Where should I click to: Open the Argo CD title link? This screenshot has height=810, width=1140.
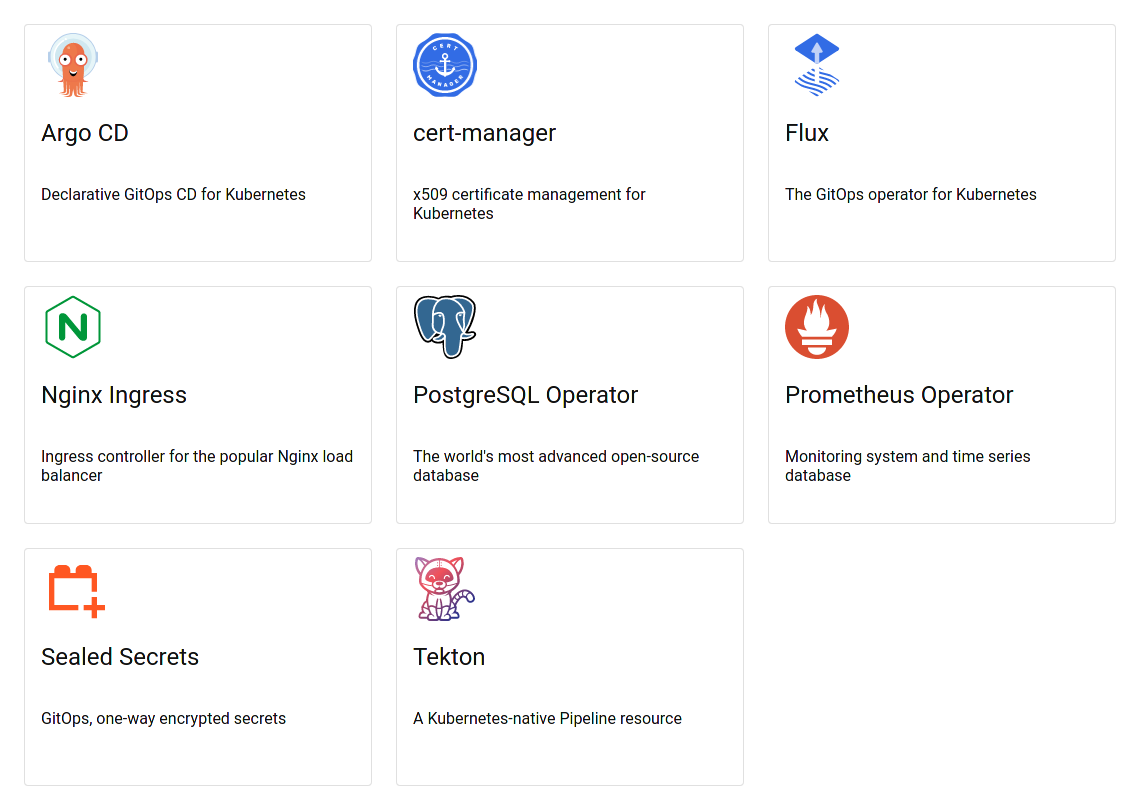(x=85, y=133)
